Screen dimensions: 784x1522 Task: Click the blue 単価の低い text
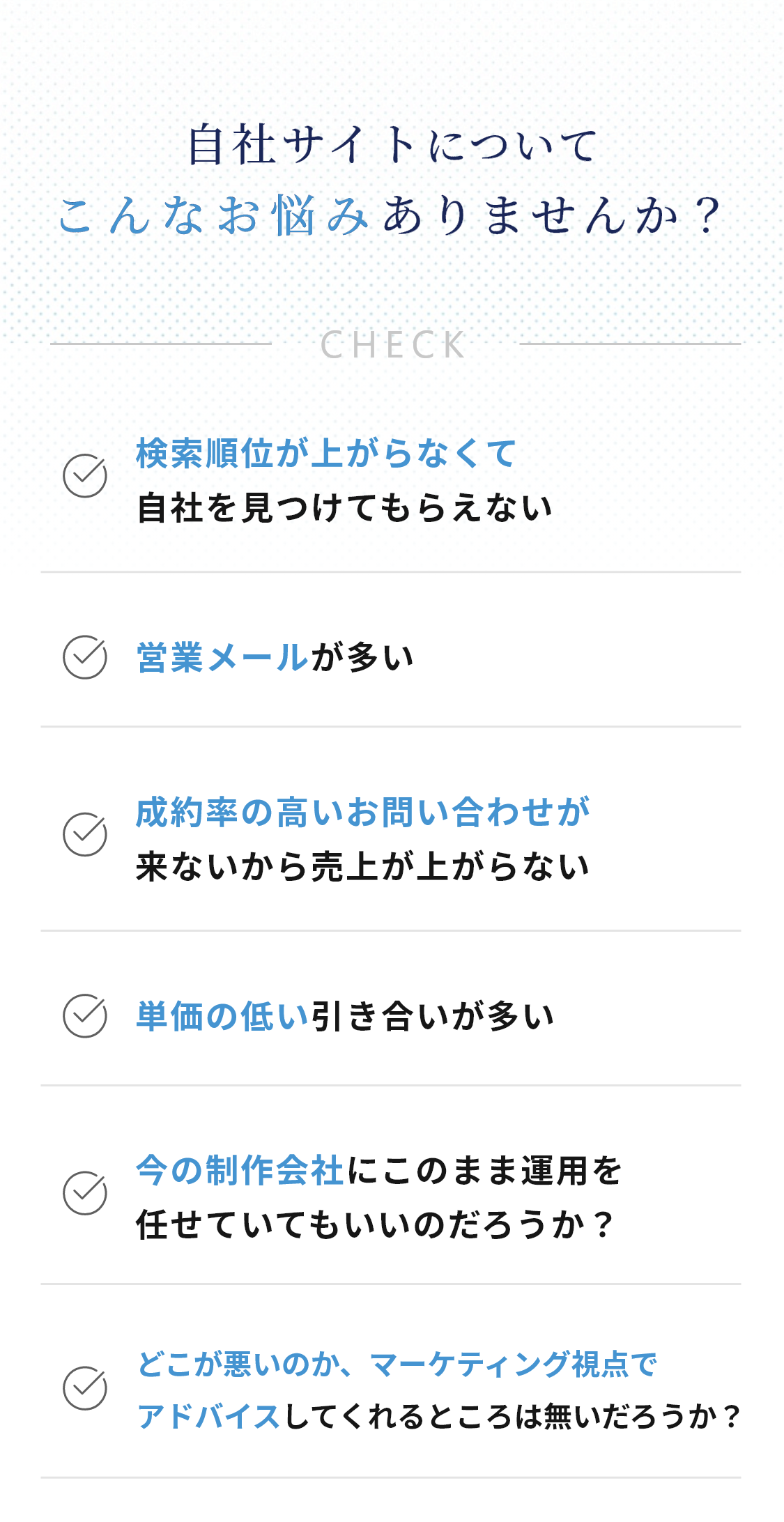pos(222,1016)
